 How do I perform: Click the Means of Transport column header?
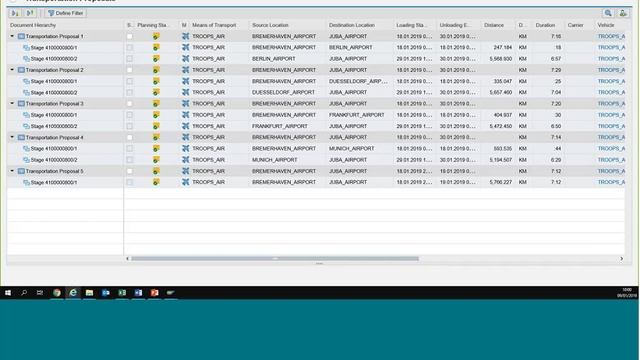pos(214,25)
